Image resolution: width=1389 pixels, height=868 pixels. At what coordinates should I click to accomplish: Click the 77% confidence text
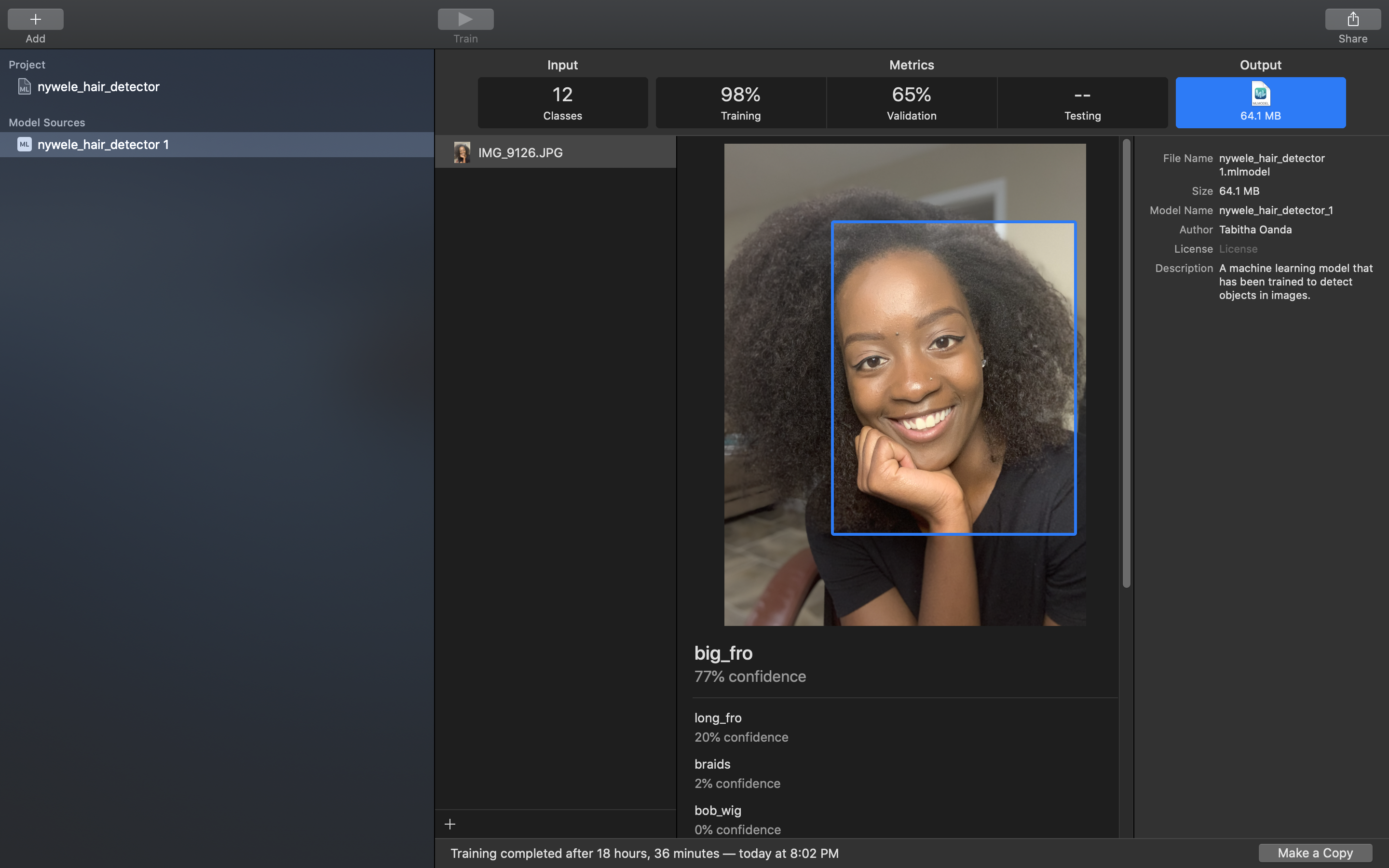[x=749, y=676]
